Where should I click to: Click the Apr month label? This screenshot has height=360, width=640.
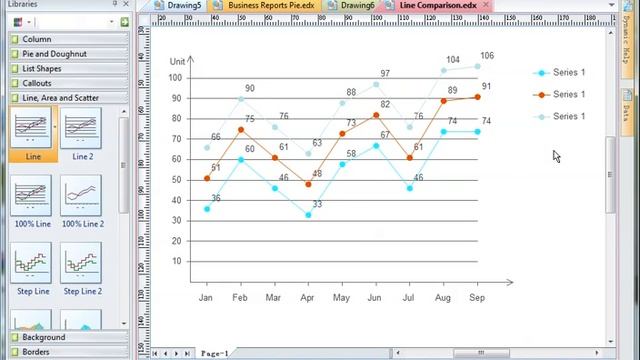coord(307,298)
